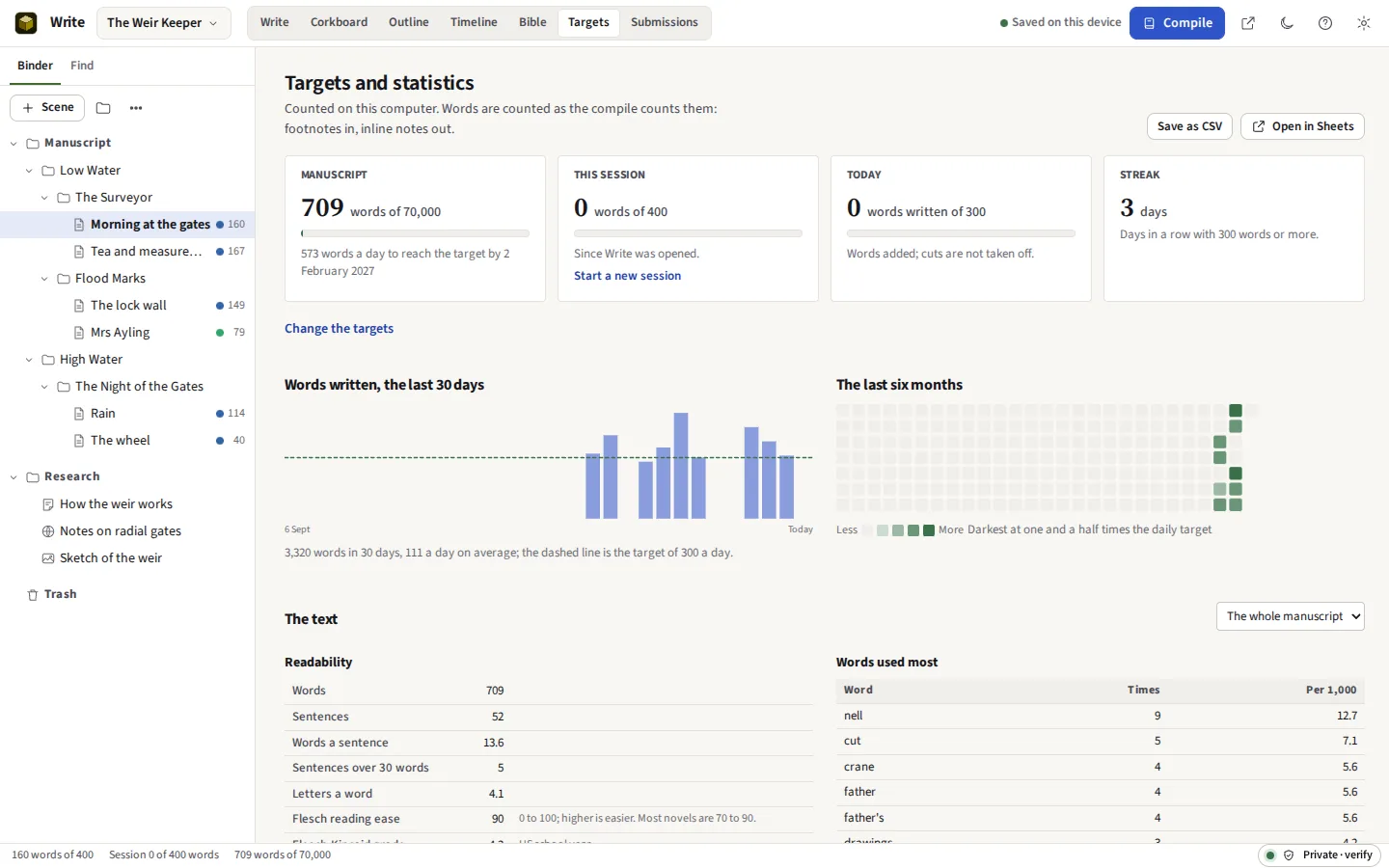
Task: Click the shield icon in Private verify badge
Action: click(1289, 855)
